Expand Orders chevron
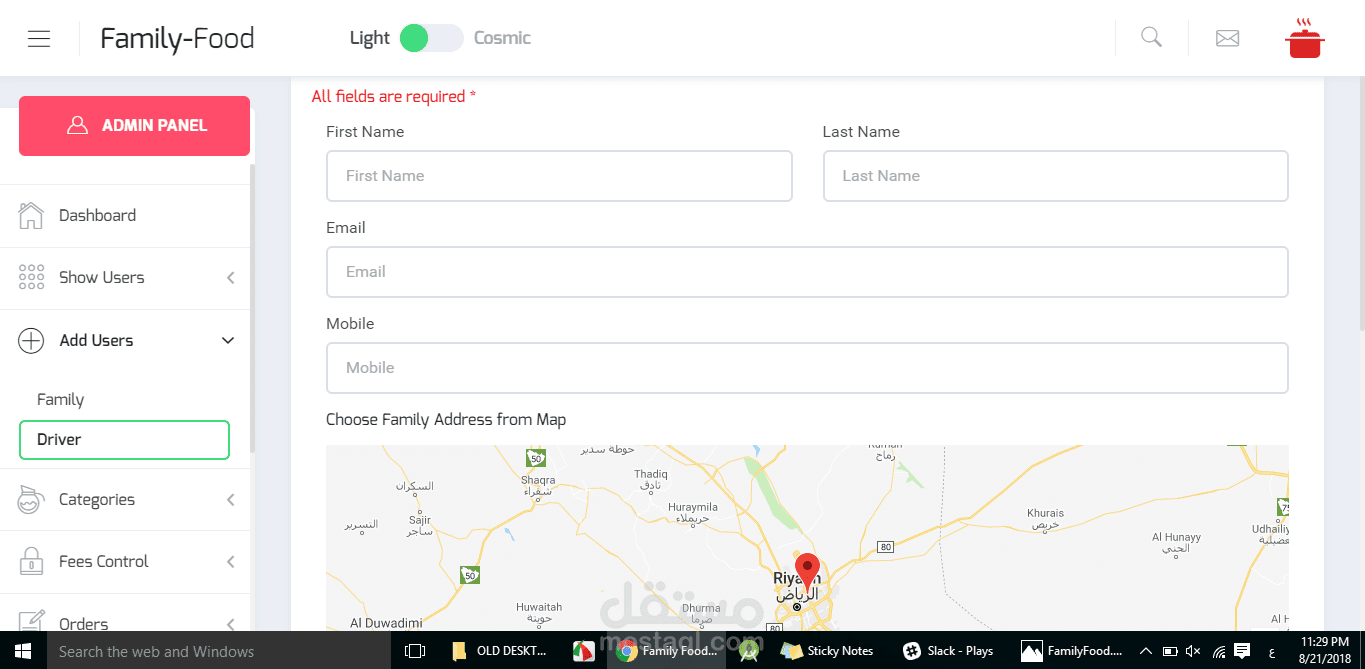Viewport: 1365px width, 669px height. (230, 623)
